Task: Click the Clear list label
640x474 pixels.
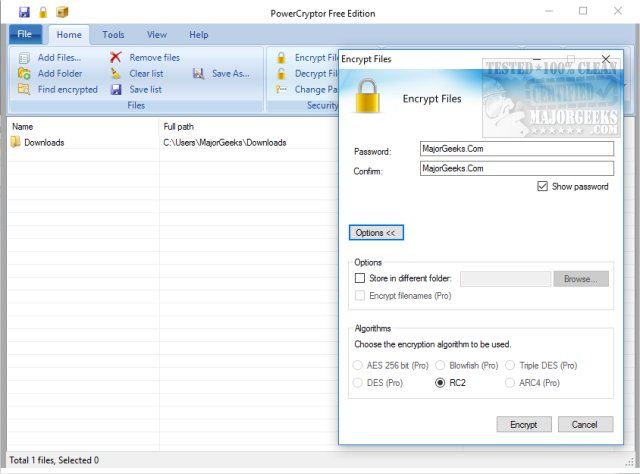Action: click(146, 73)
